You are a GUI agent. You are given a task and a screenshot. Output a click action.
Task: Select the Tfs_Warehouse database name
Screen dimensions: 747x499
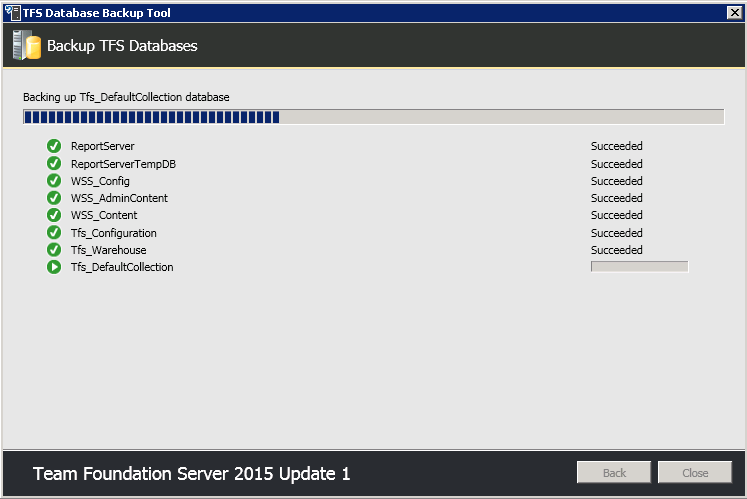click(x=109, y=250)
